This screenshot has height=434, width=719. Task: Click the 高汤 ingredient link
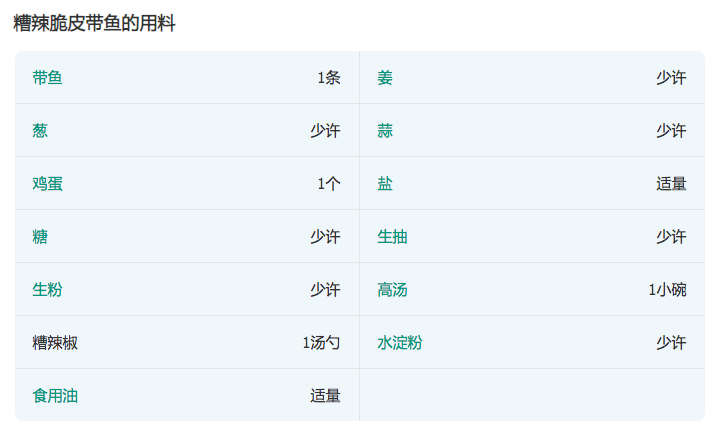coord(392,290)
